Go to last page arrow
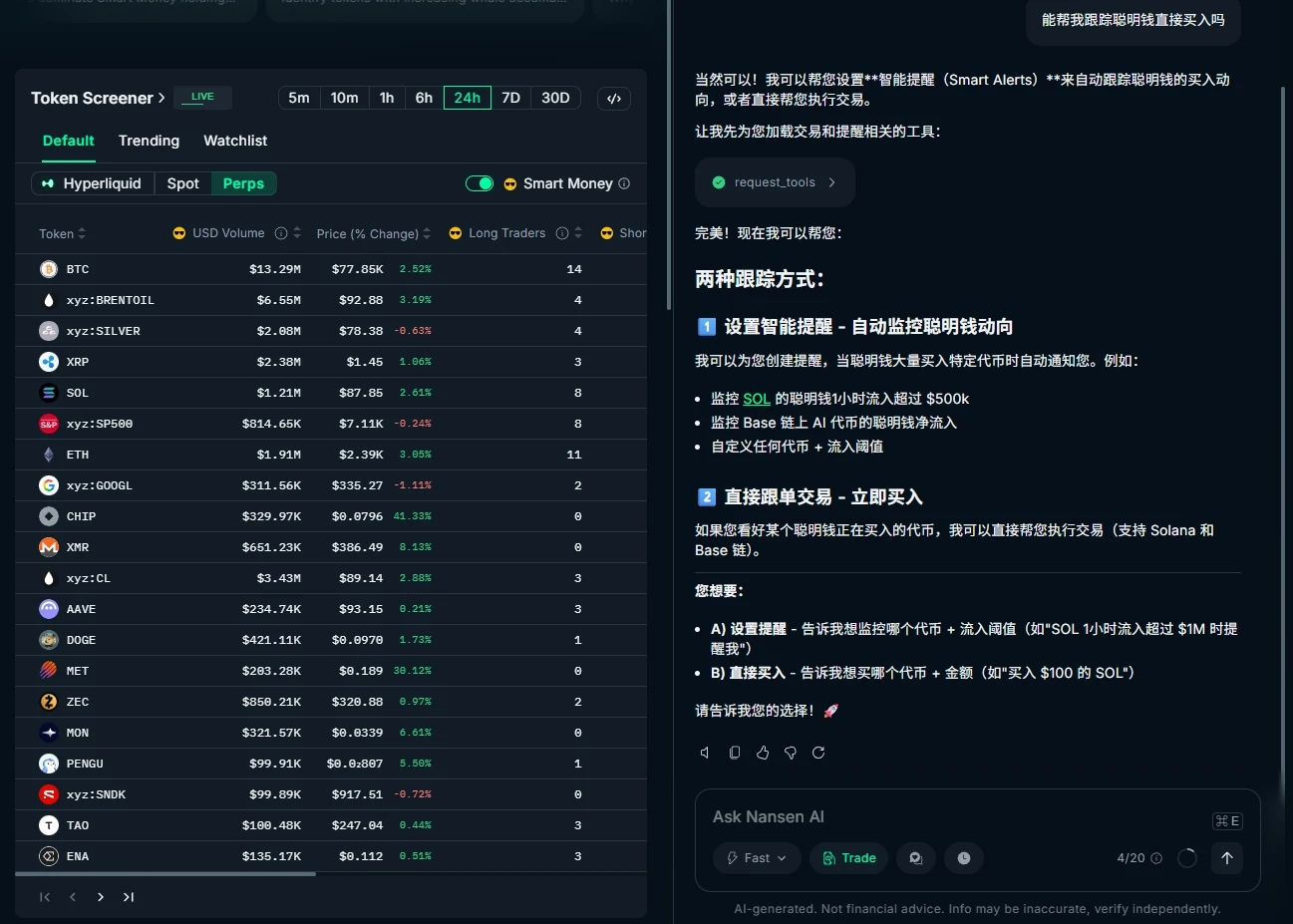The image size is (1293, 924). tap(129, 897)
